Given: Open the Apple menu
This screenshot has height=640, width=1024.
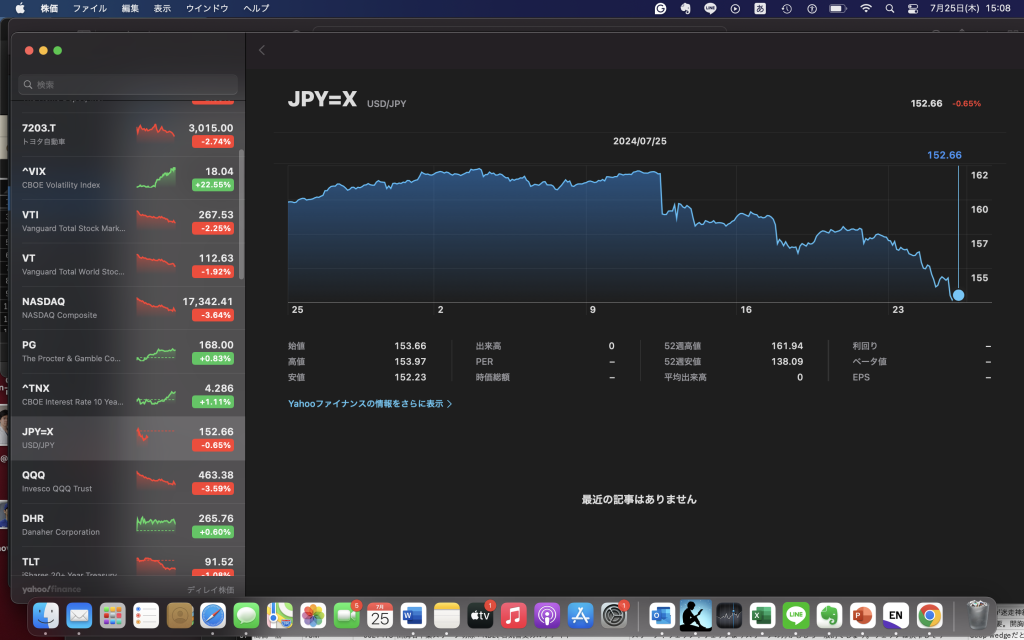Looking at the screenshot, I should click(20, 8).
